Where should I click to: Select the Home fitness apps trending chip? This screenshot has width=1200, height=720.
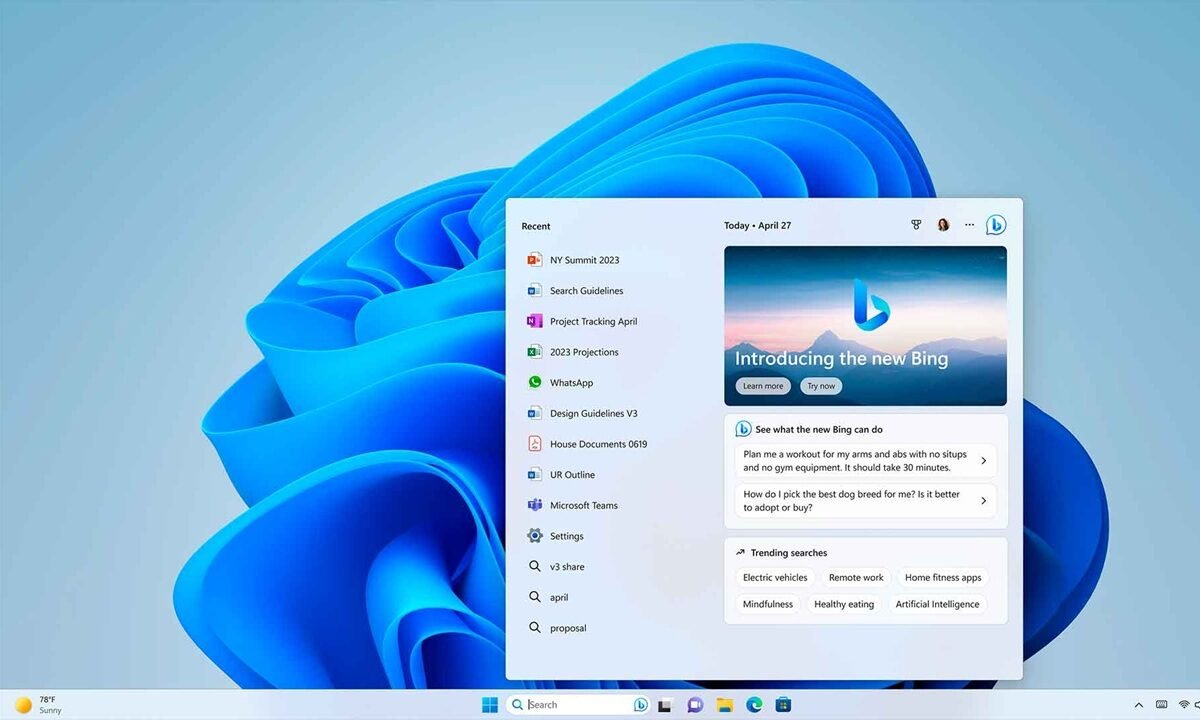pos(943,578)
